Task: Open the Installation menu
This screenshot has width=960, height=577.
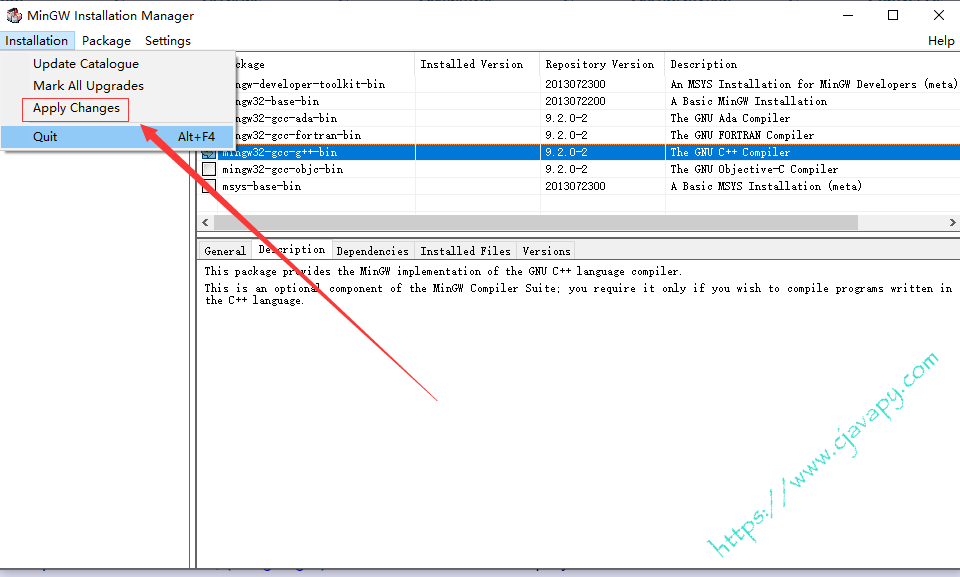Action: coord(37,40)
